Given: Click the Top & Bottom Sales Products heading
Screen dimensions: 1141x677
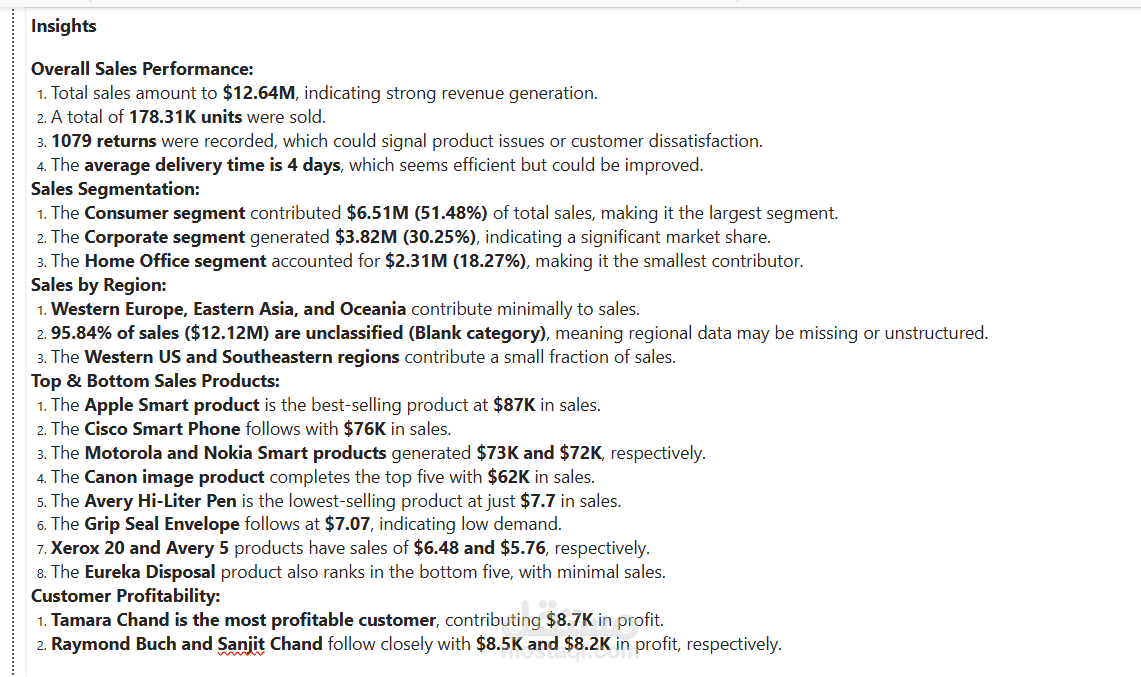Looking at the screenshot, I should pos(155,381).
